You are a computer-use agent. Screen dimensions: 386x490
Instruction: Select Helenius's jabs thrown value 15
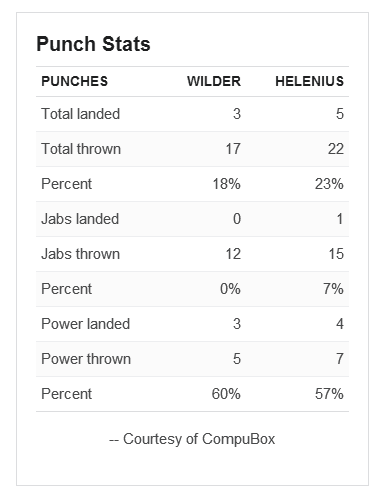tap(336, 254)
